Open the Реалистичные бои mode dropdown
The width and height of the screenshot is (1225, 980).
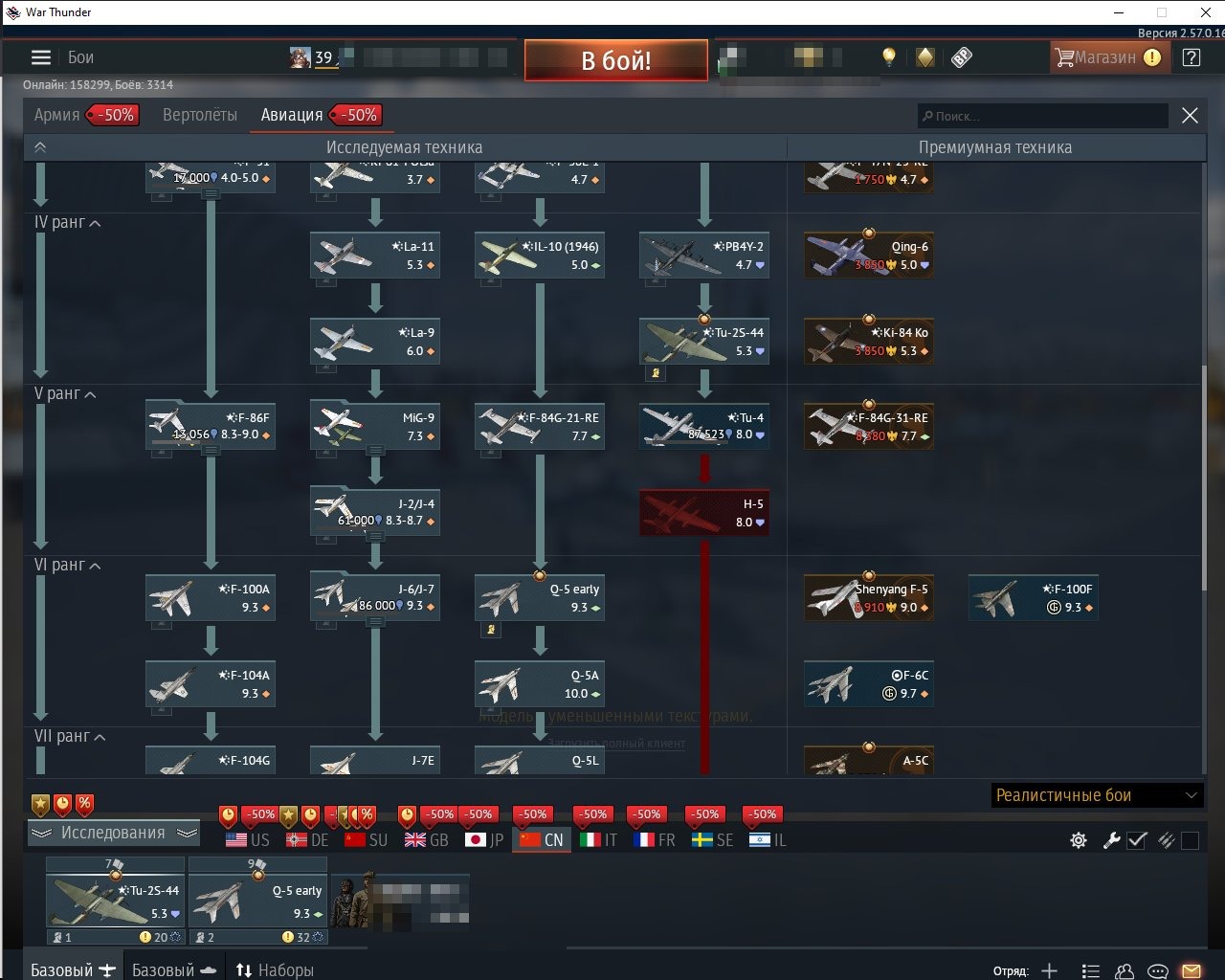click(x=1097, y=795)
